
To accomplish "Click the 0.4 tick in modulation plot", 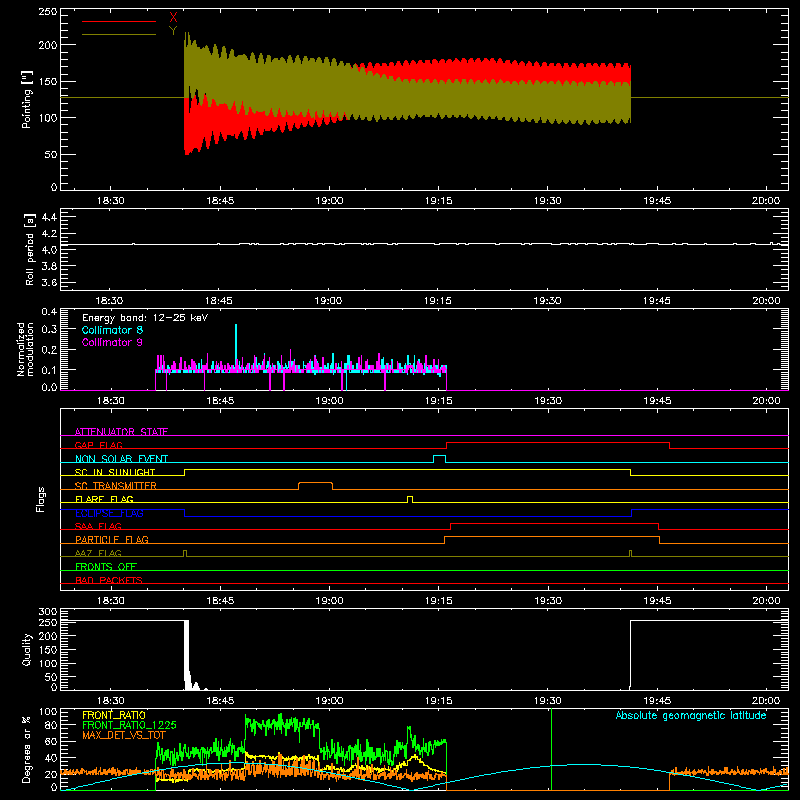I will point(49,312).
